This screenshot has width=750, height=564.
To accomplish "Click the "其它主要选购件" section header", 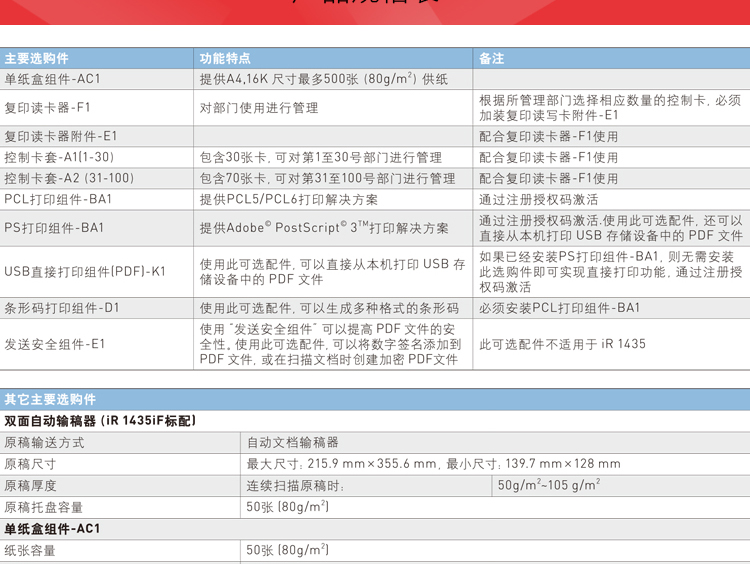I will click(51, 399).
